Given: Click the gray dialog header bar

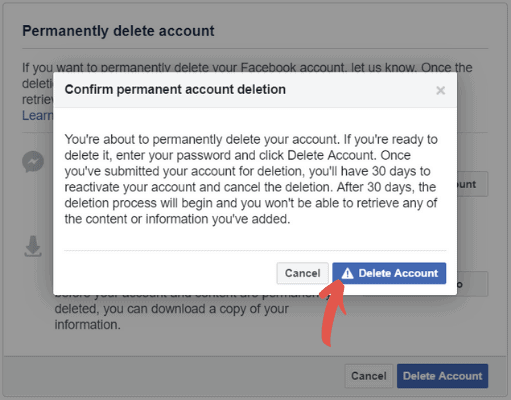Looking at the screenshot, I should (x=255, y=90).
